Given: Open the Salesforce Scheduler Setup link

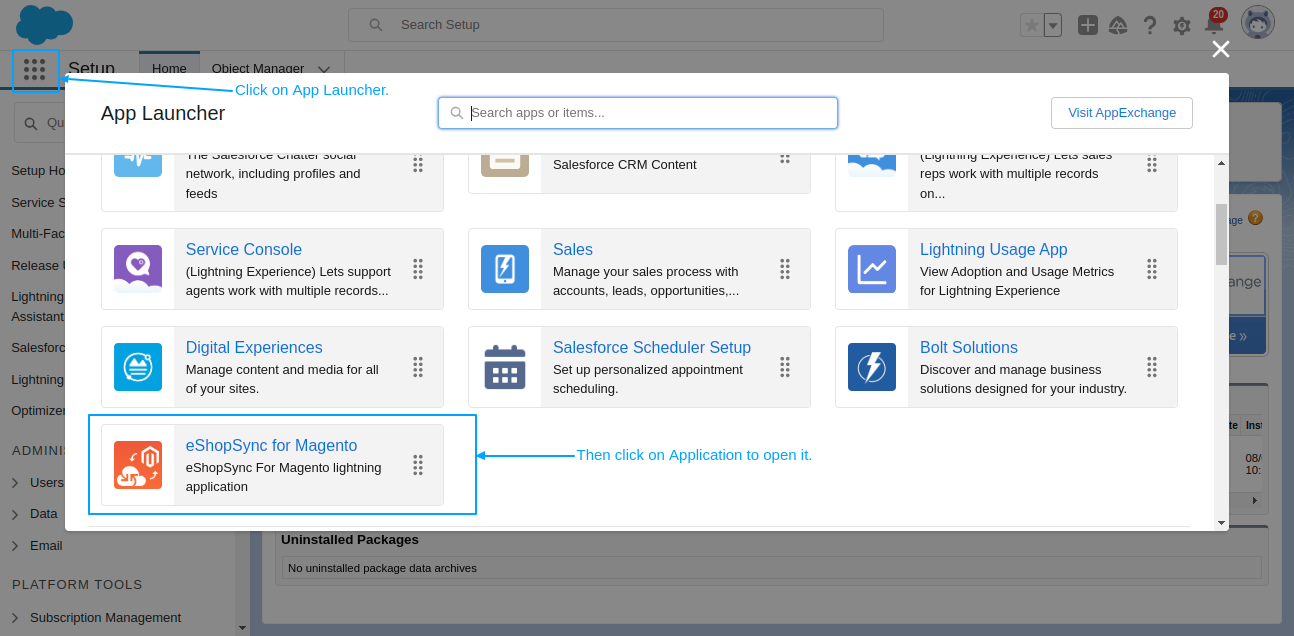Looking at the screenshot, I should click(651, 348).
